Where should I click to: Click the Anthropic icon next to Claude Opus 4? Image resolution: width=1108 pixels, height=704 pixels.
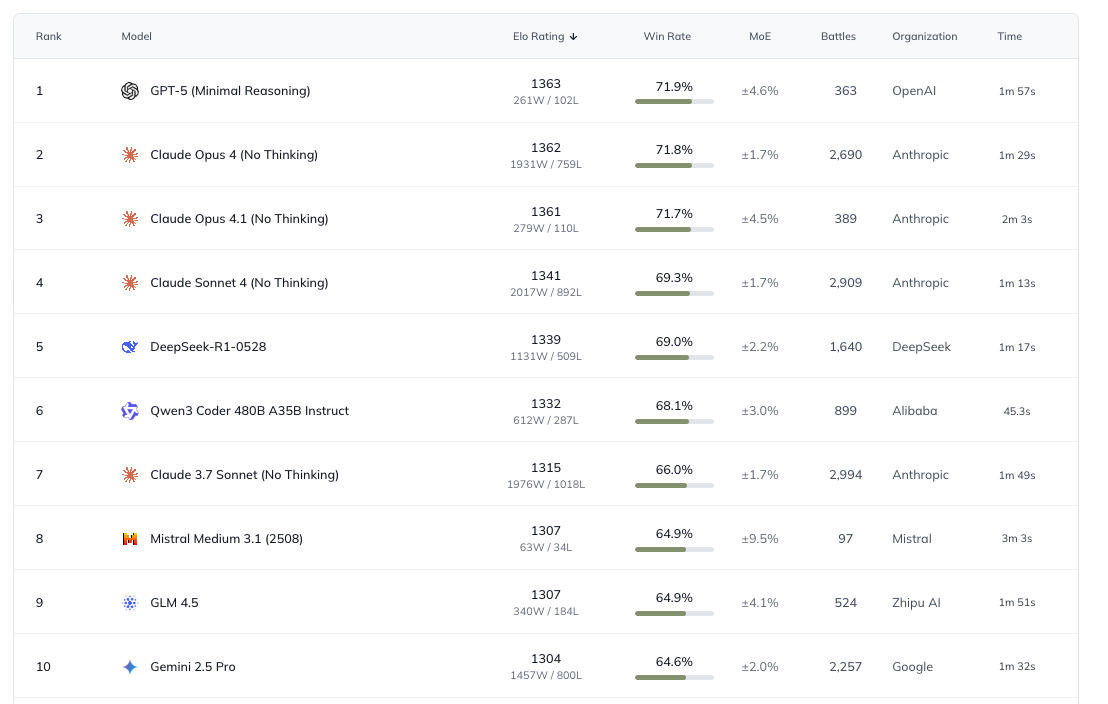pyautogui.click(x=130, y=155)
